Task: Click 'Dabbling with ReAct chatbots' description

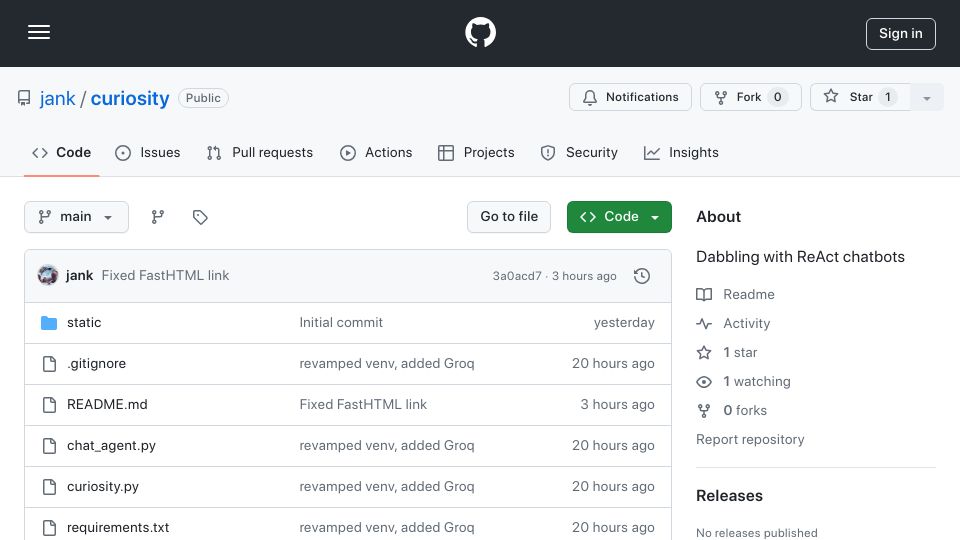Action: click(800, 257)
